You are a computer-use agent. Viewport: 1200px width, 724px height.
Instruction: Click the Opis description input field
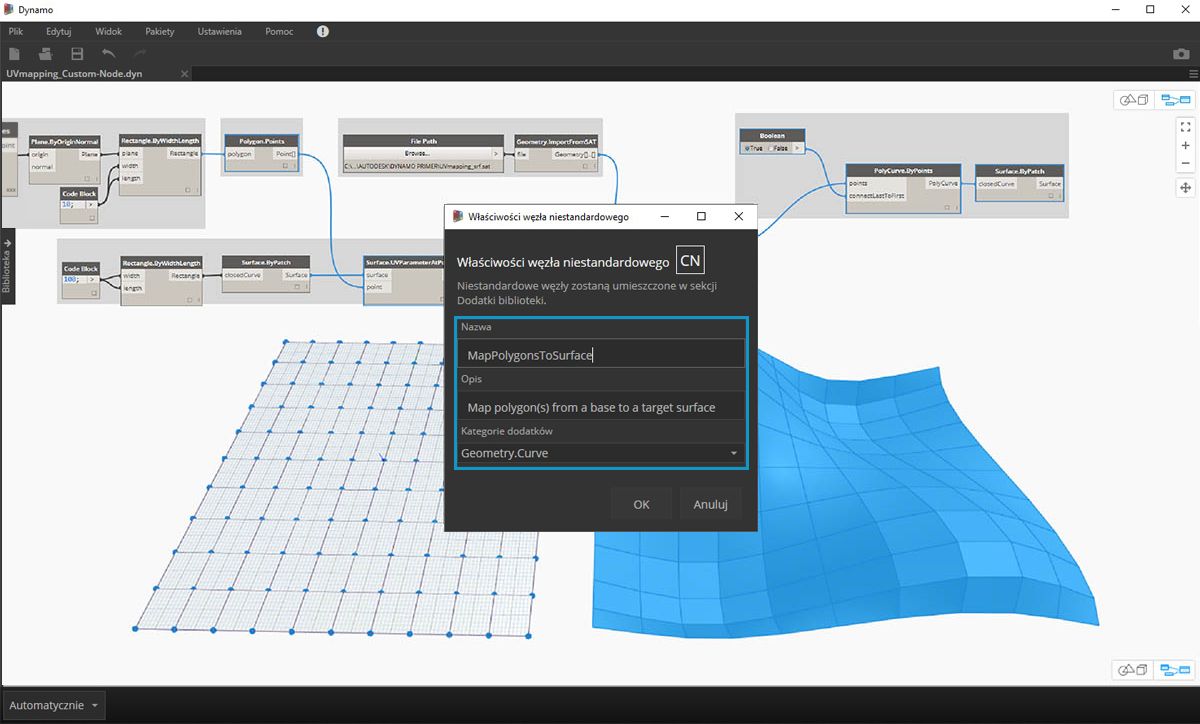coord(600,406)
